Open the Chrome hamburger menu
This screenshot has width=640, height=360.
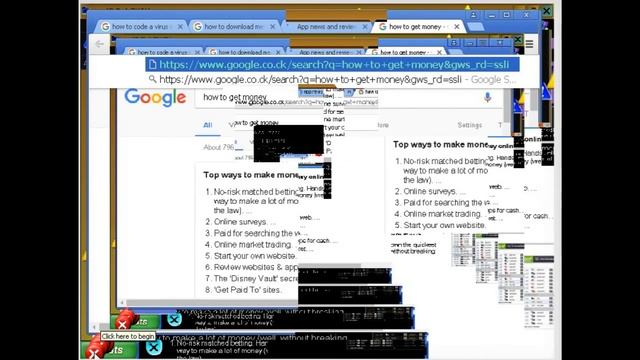tap(529, 44)
